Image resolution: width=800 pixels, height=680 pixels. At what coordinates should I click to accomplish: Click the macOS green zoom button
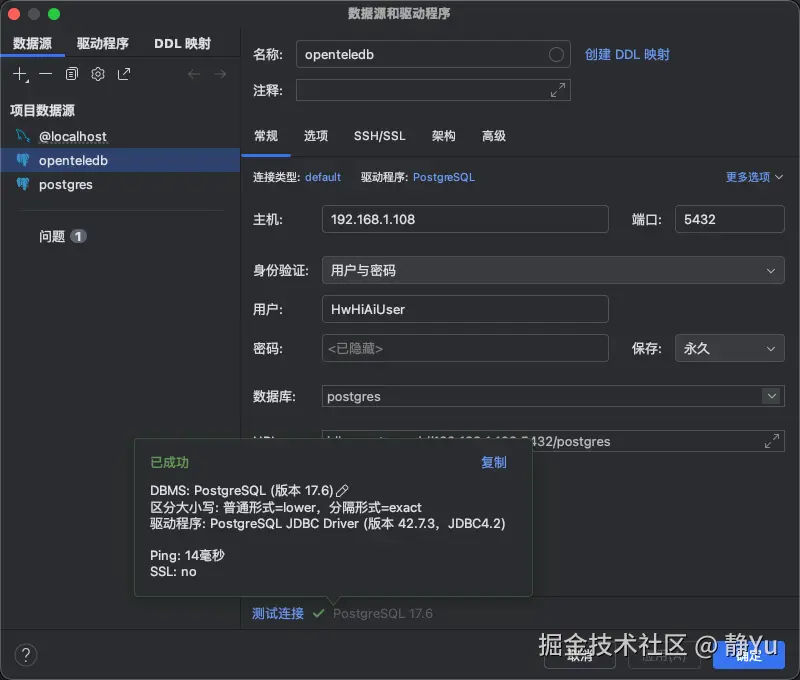coord(54,14)
